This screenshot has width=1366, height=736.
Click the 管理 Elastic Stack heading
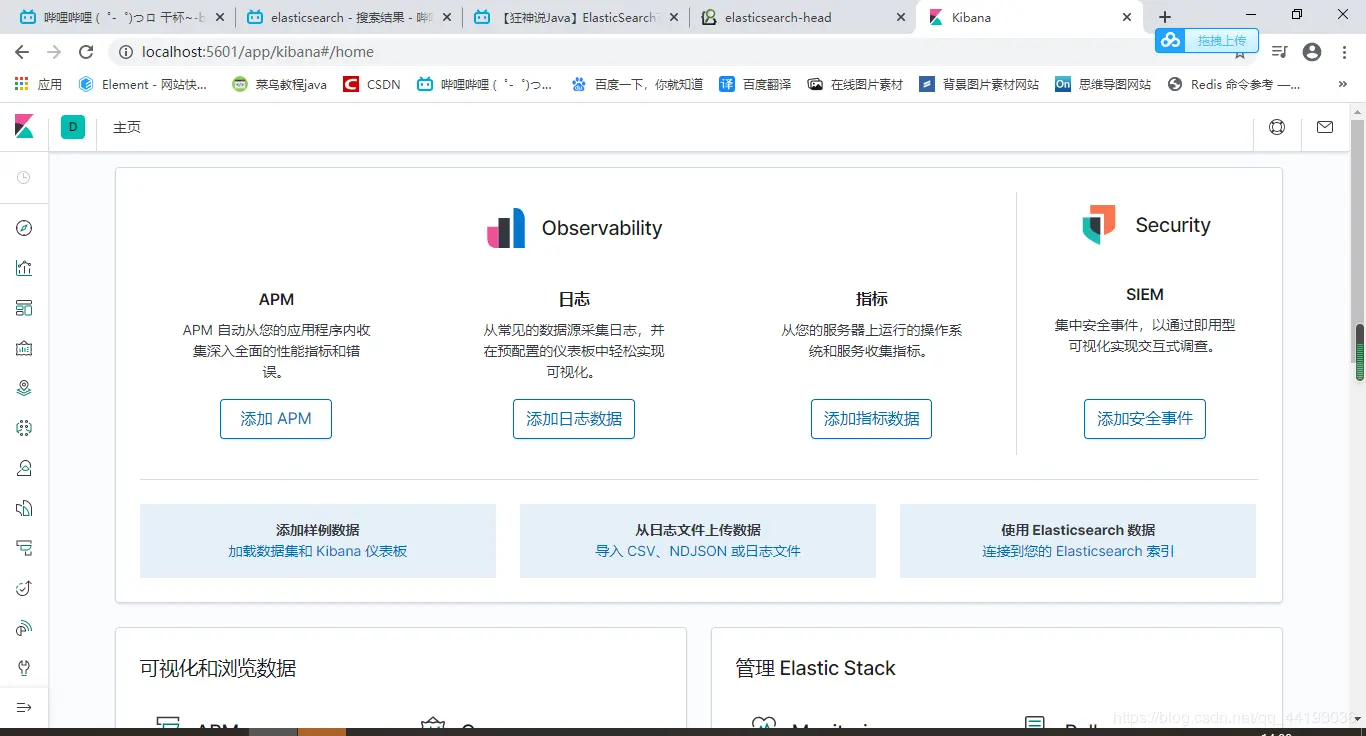coord(815,668)
